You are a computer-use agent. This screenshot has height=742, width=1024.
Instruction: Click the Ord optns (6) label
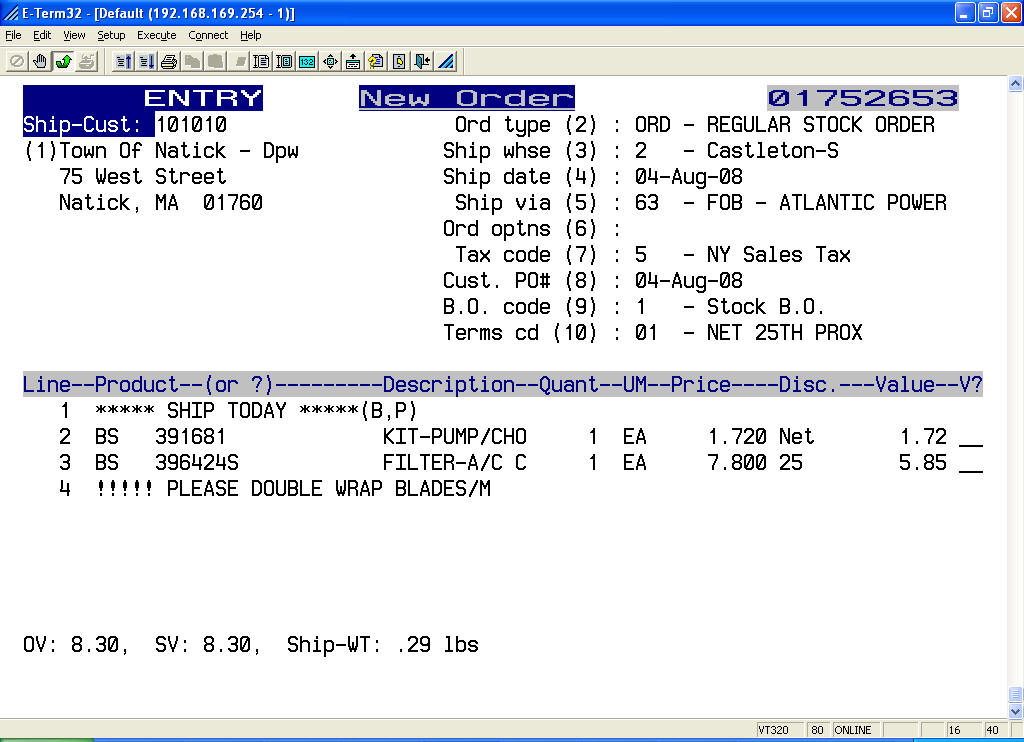(x=520, y=229)
